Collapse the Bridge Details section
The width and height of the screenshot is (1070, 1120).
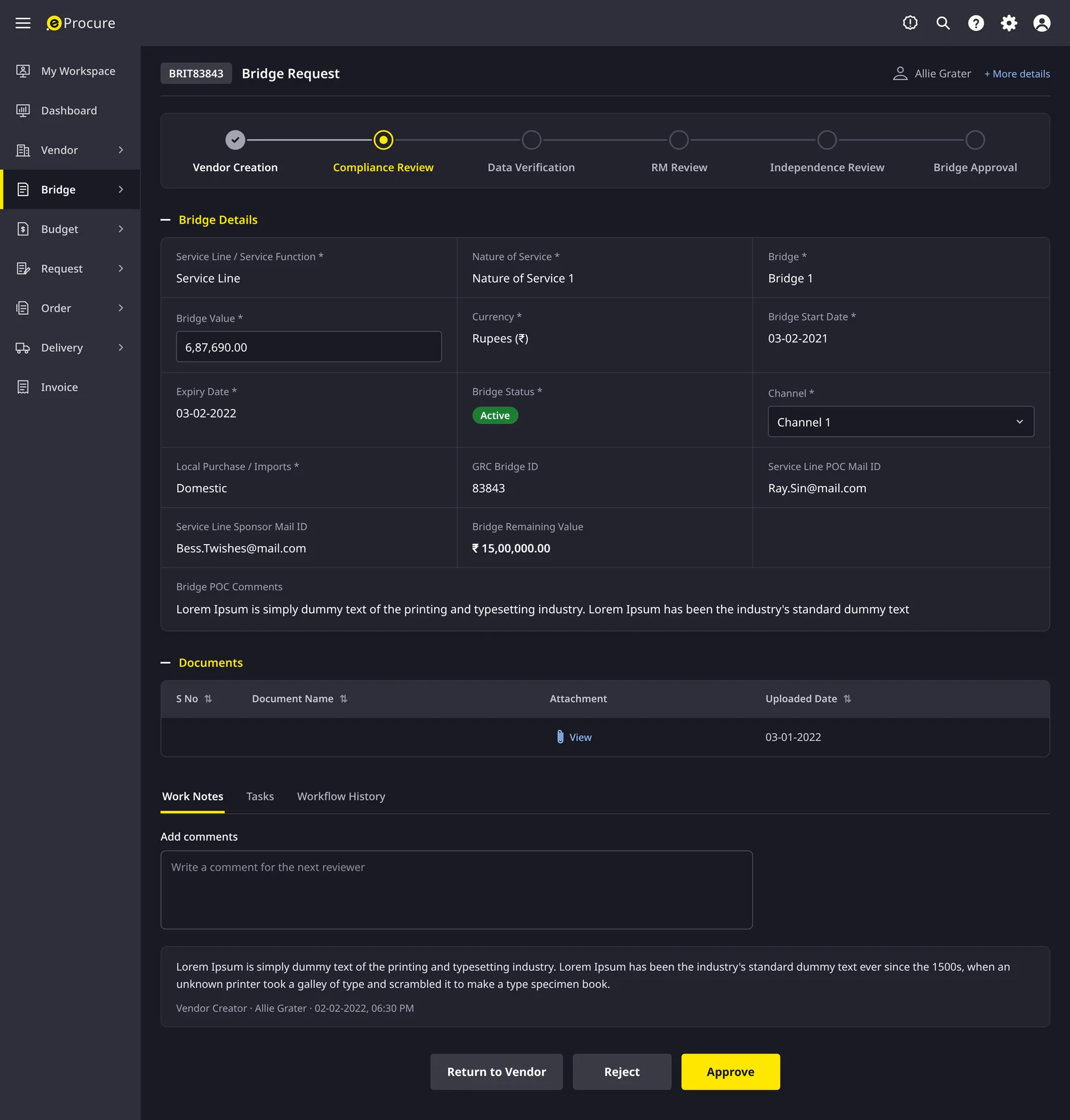pos(165,220)
